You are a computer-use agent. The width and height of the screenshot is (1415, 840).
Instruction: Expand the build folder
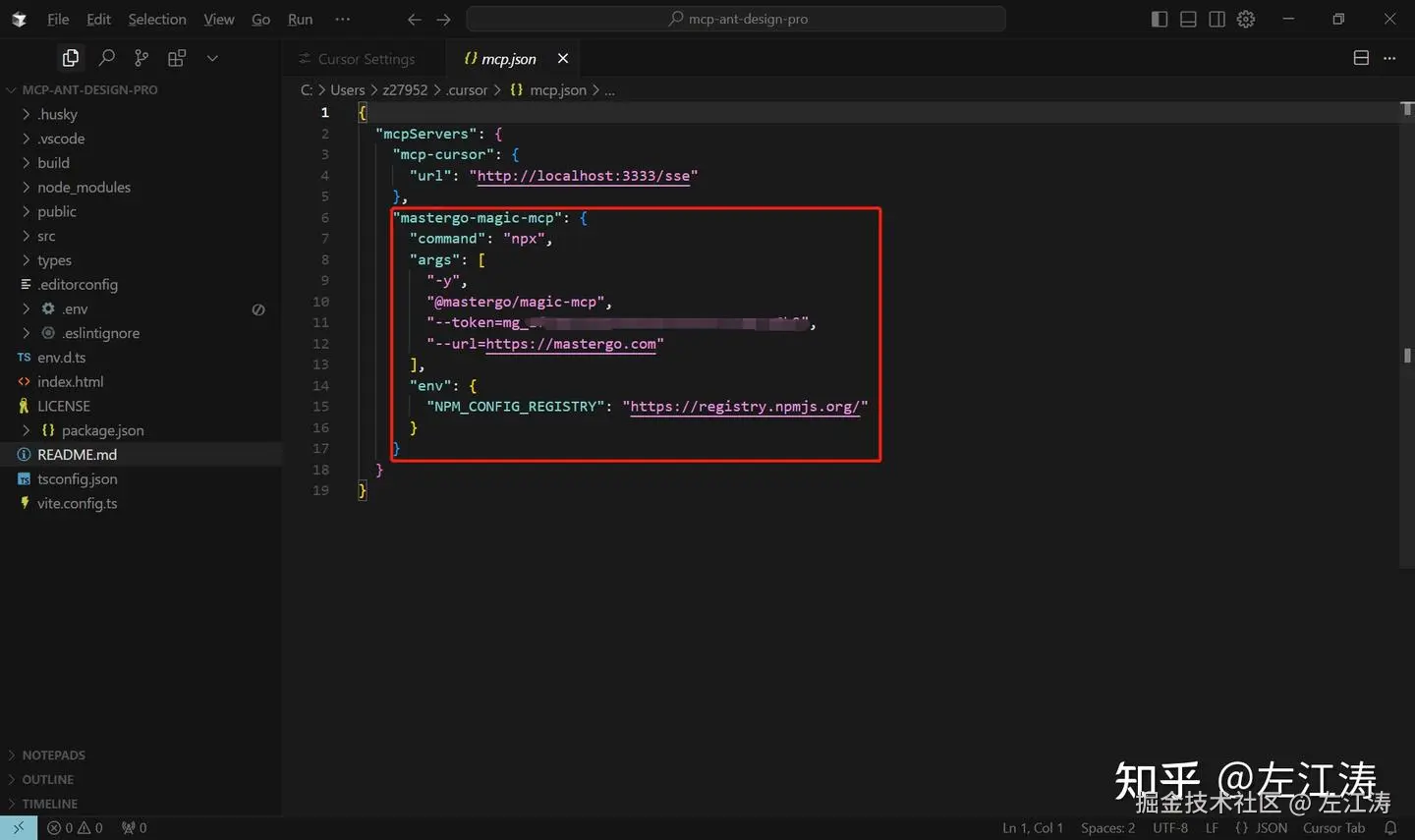click(141, 163)
